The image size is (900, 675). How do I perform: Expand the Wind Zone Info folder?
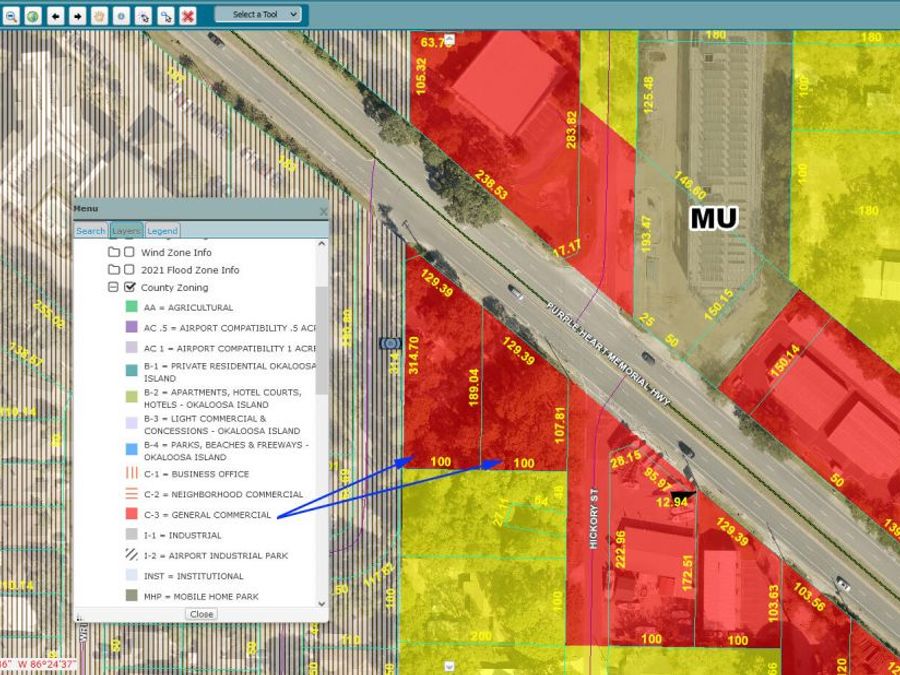click(114, 252)
